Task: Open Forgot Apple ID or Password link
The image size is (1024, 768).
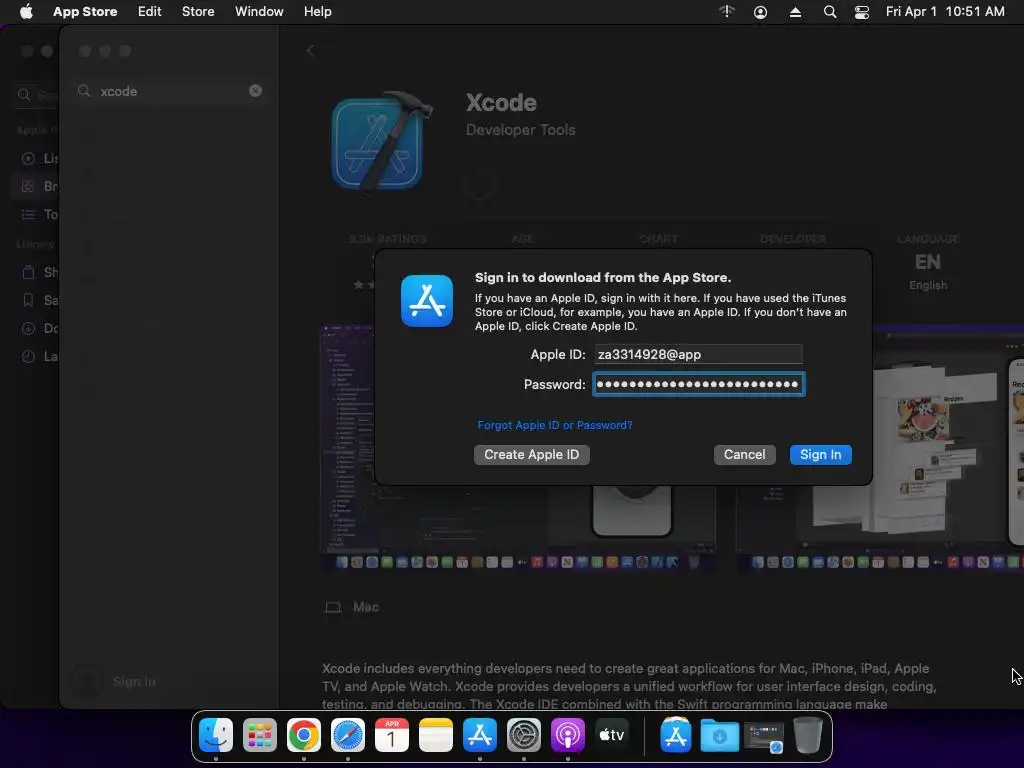Action: click(x=554, y=425)
